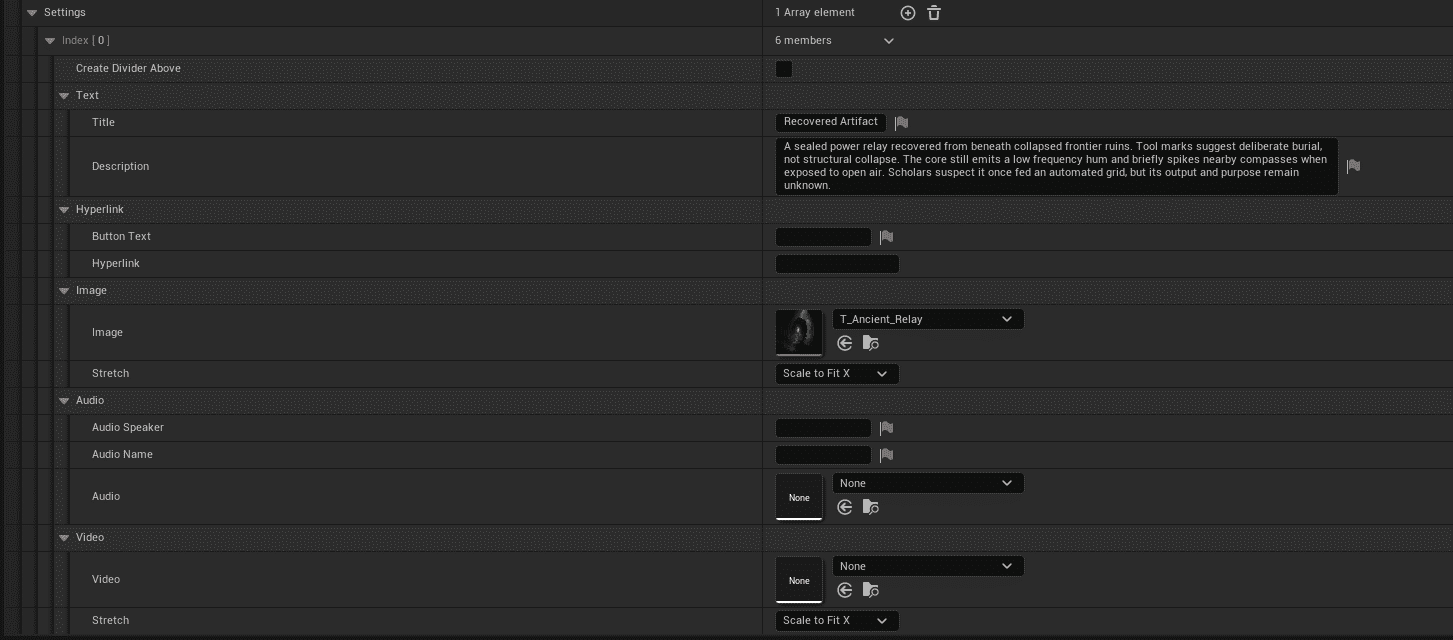Select the Description property label
This screenshot has width=1453, height=640.
(x=120, y=166)
